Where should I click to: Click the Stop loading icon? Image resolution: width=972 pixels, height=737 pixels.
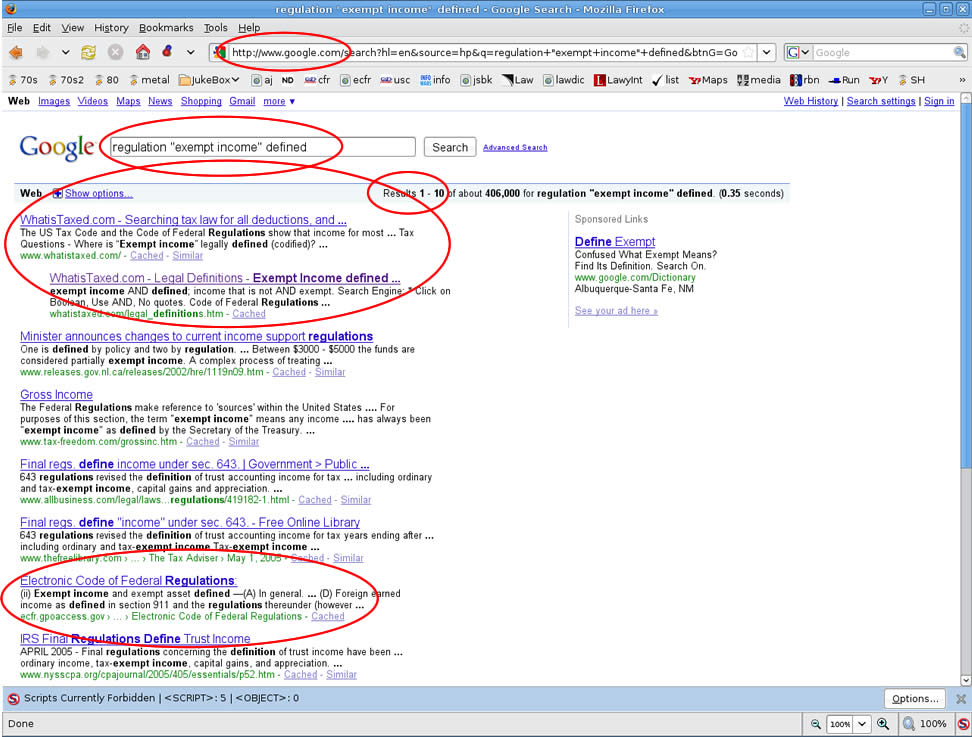click(116, 52)
